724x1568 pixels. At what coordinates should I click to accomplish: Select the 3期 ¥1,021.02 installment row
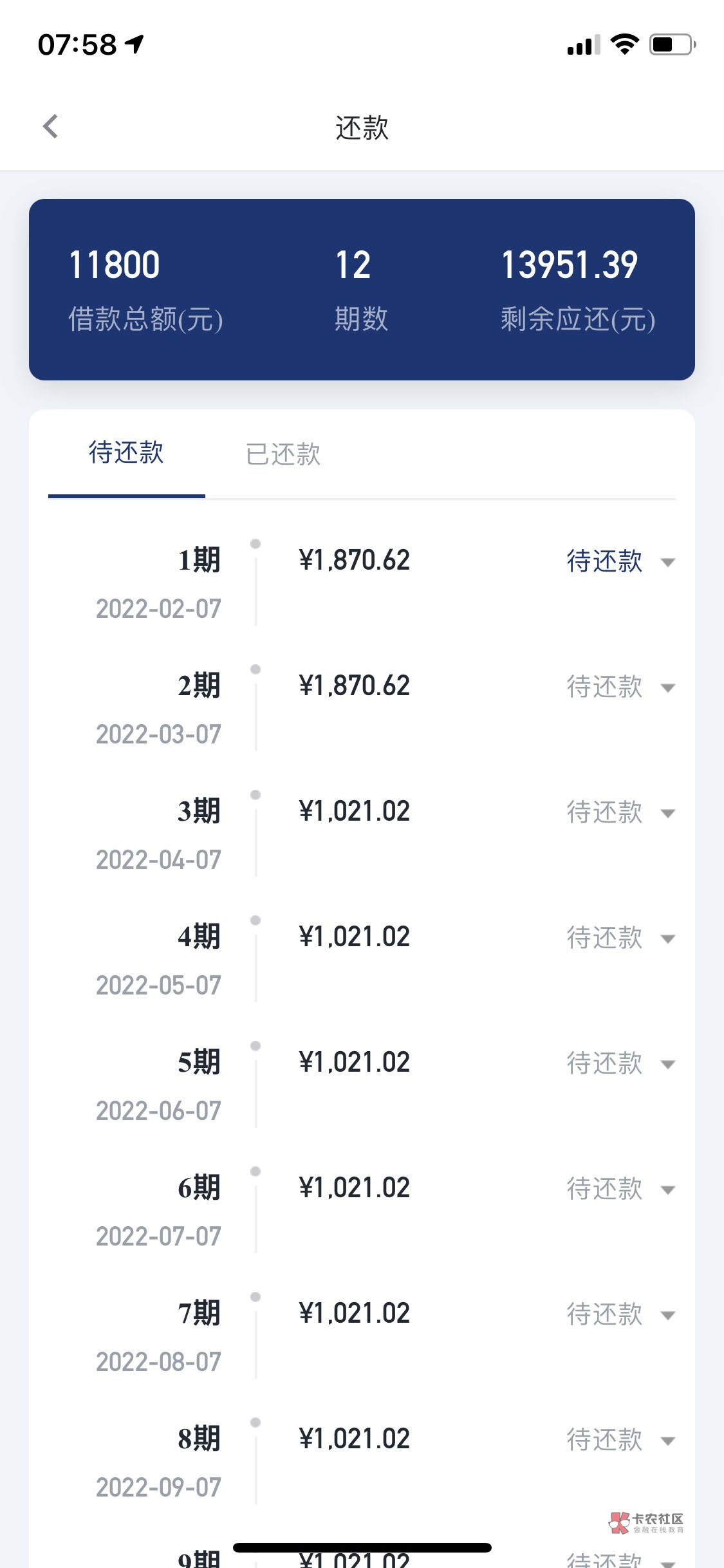355,812
